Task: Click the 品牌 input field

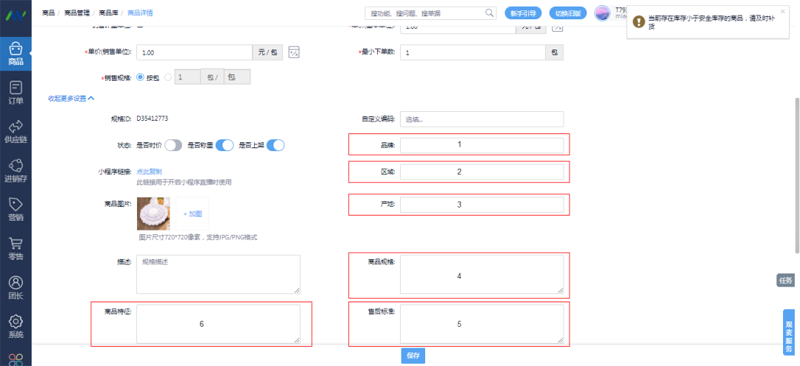Action: (482, 145)
